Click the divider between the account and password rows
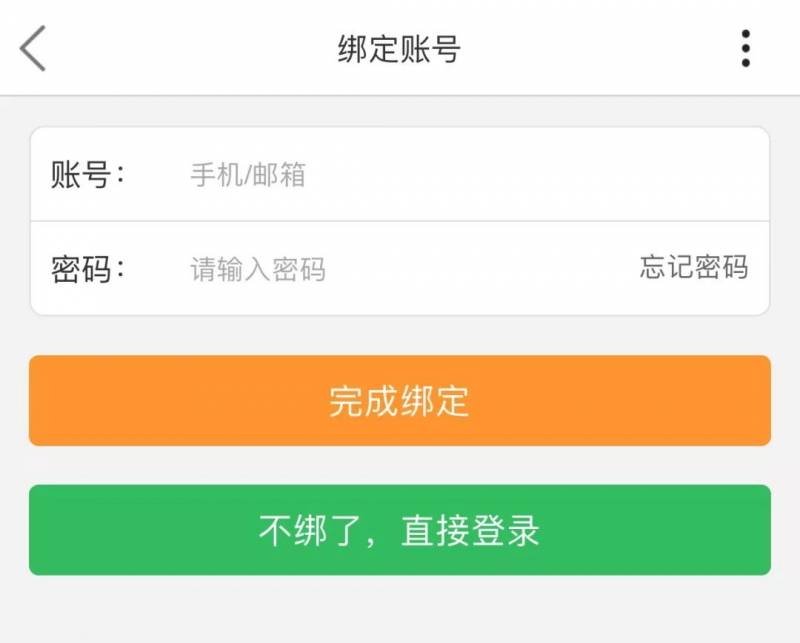This screenshot has width=800, height=643. (x=400, y=221)
